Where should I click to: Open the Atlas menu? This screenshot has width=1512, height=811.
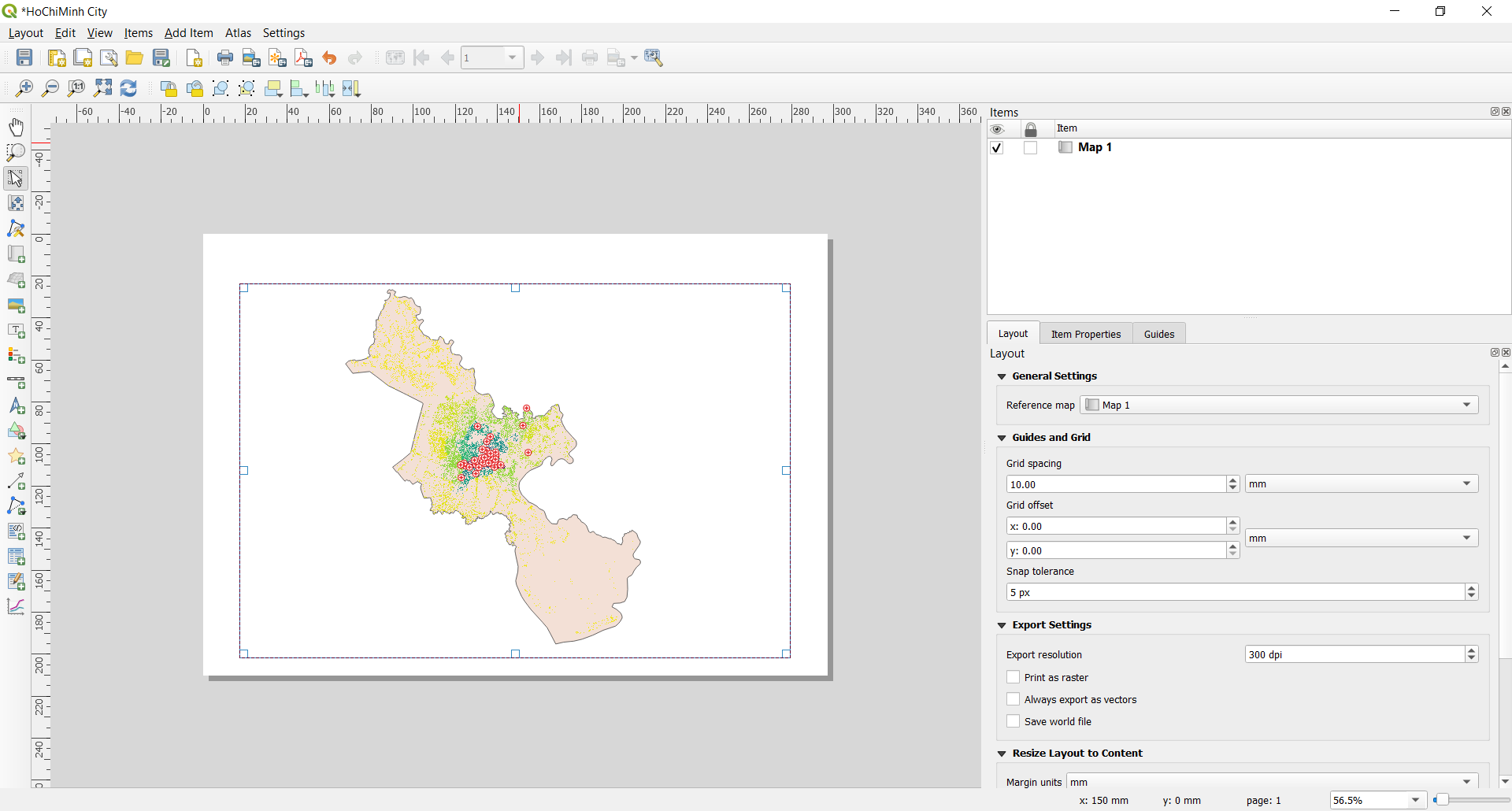click(x=238, y=33)
